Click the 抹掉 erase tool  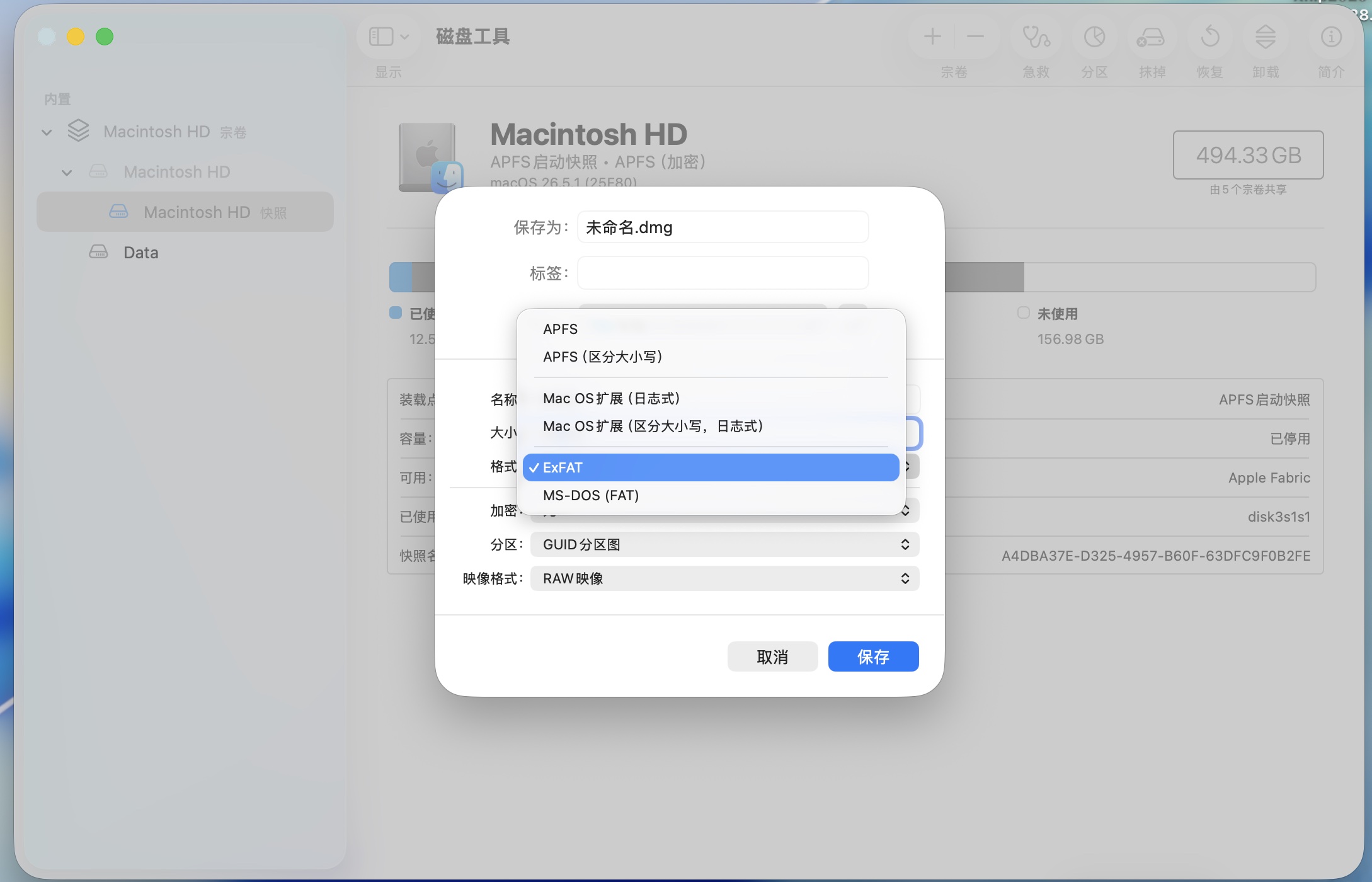click(x=1152, y=37)
